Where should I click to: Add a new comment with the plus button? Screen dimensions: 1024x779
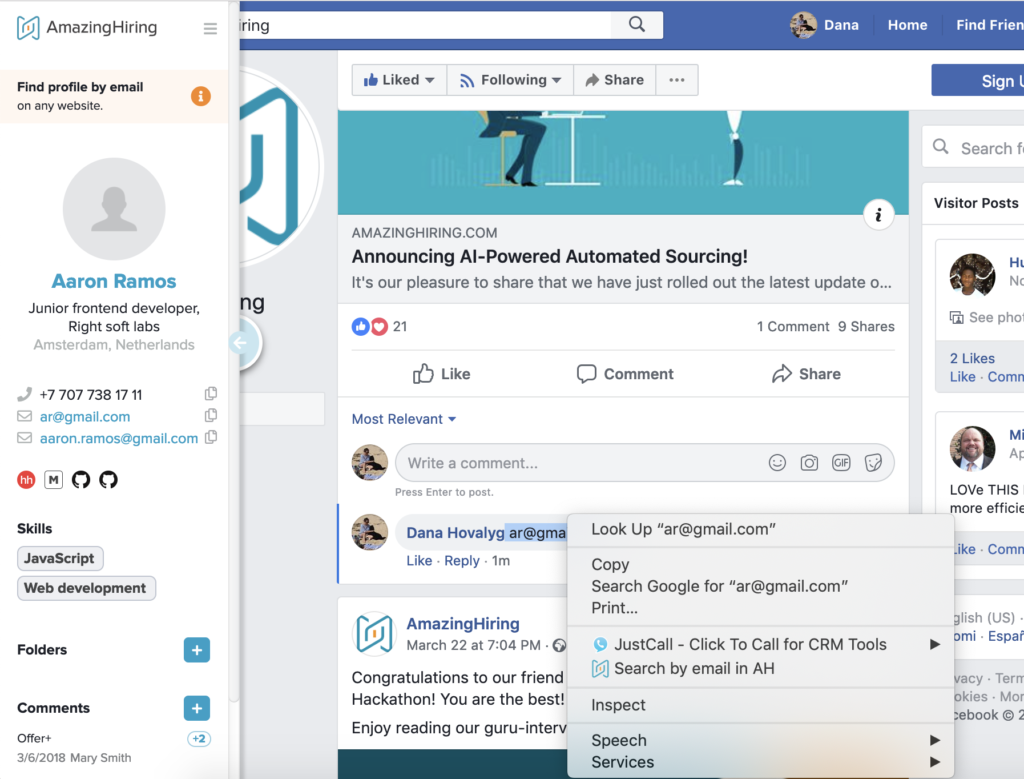coord(197,708)
